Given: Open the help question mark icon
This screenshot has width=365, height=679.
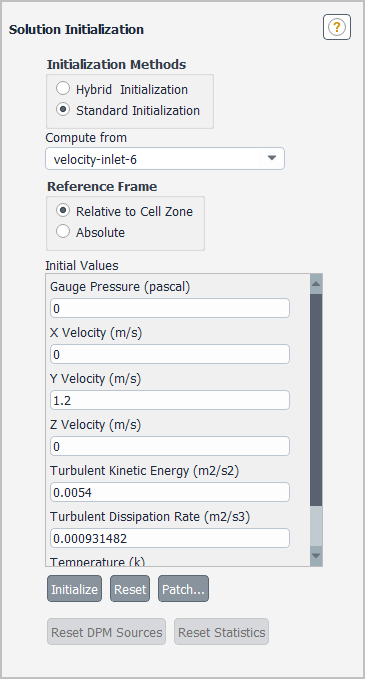Looking at the screenshot, I should tap(336, 27).
